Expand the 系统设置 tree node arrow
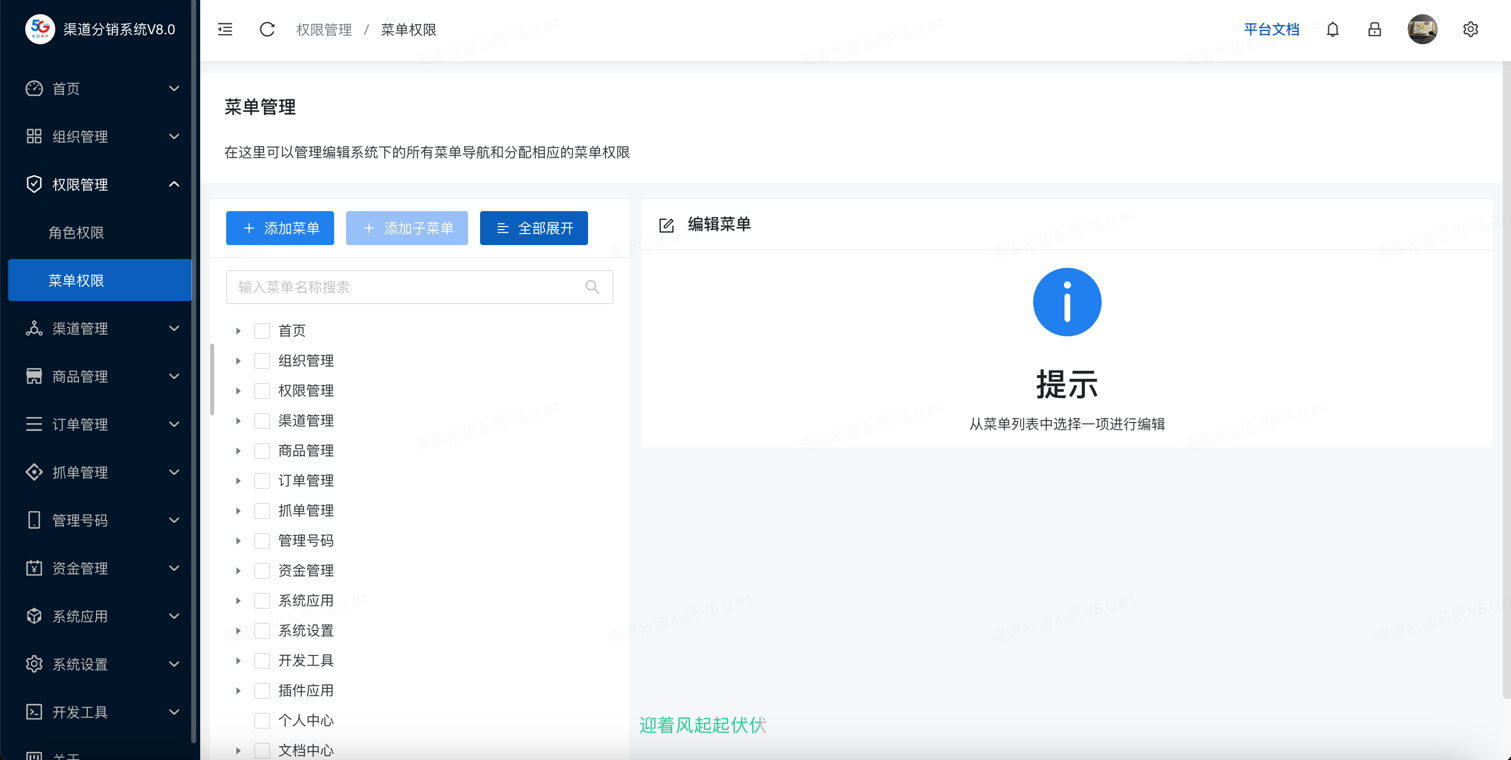 (x=238, y=631)
